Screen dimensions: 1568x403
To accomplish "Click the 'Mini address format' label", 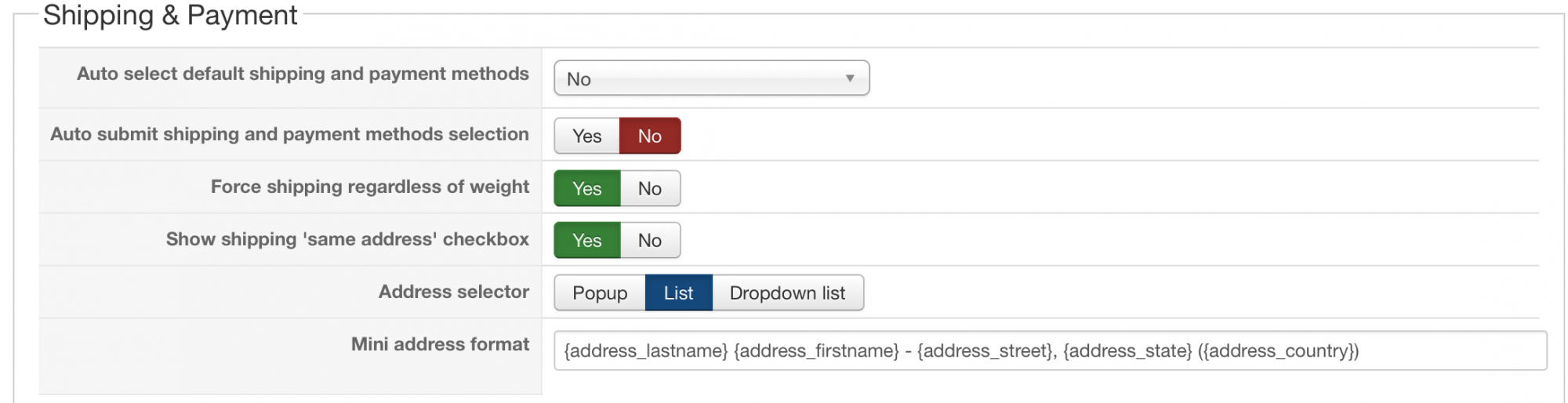I will click(x=440, y=344).
